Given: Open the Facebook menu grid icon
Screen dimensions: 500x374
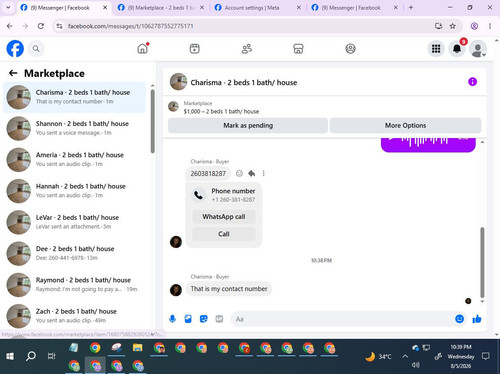Looking at the screenshot, I should click(x=436, y=49).
